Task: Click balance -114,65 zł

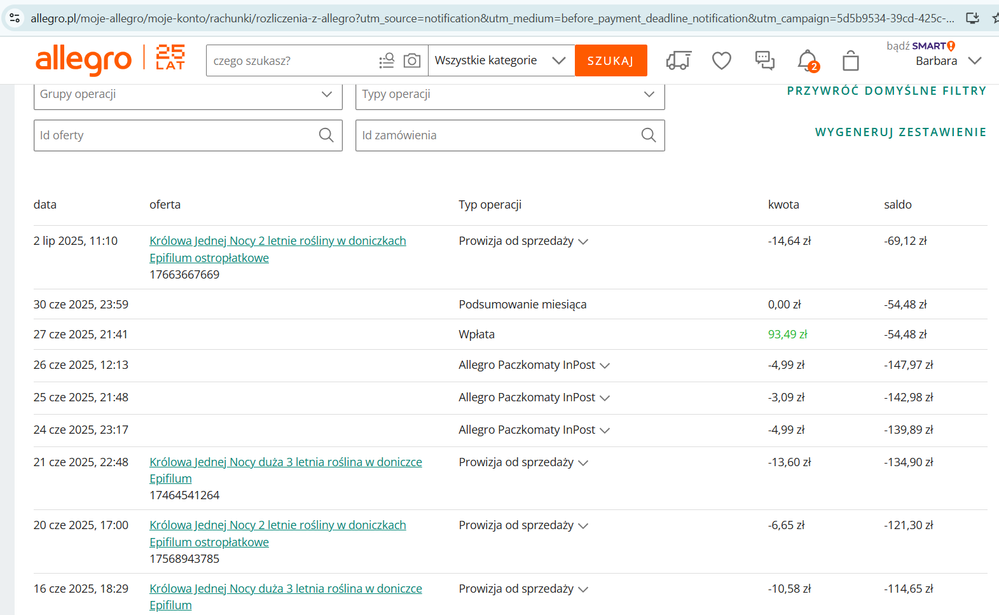Action: pyautogui.click(x=909, y=589)
